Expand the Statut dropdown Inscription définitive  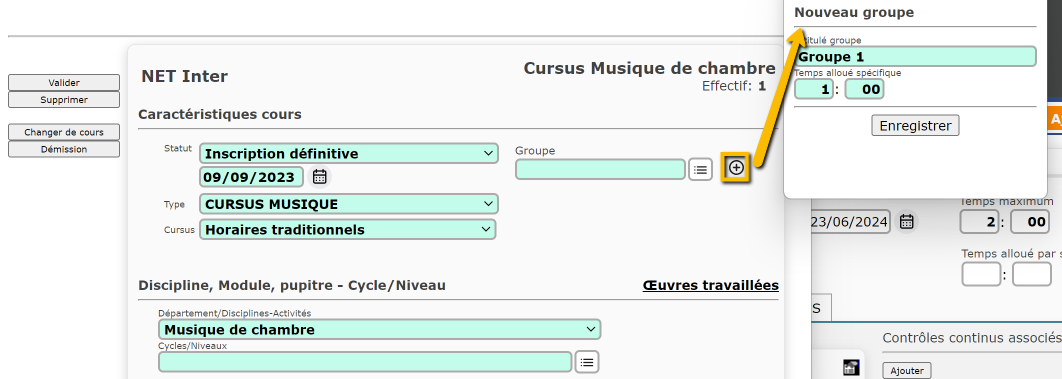[349, 154]
